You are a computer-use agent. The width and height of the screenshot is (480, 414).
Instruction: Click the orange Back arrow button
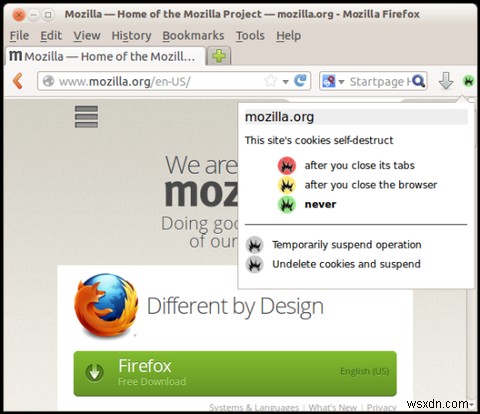coord(18,81)
